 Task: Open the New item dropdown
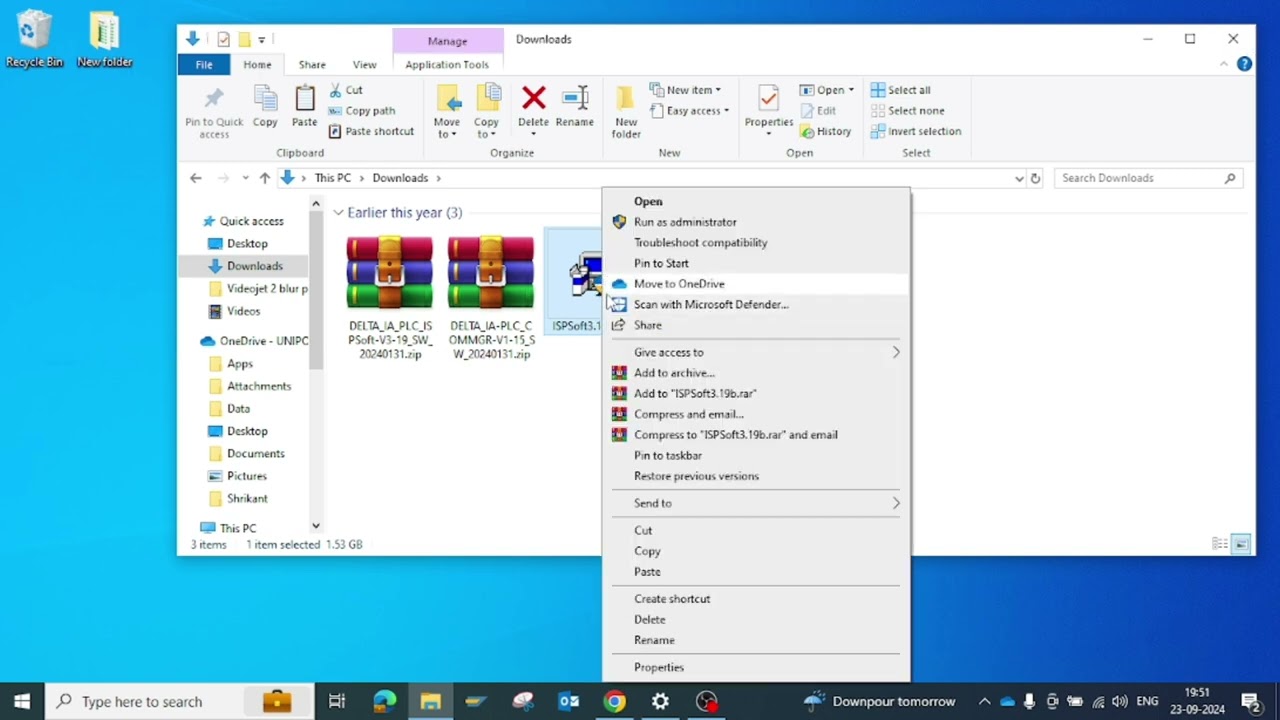tap(685, 90)
